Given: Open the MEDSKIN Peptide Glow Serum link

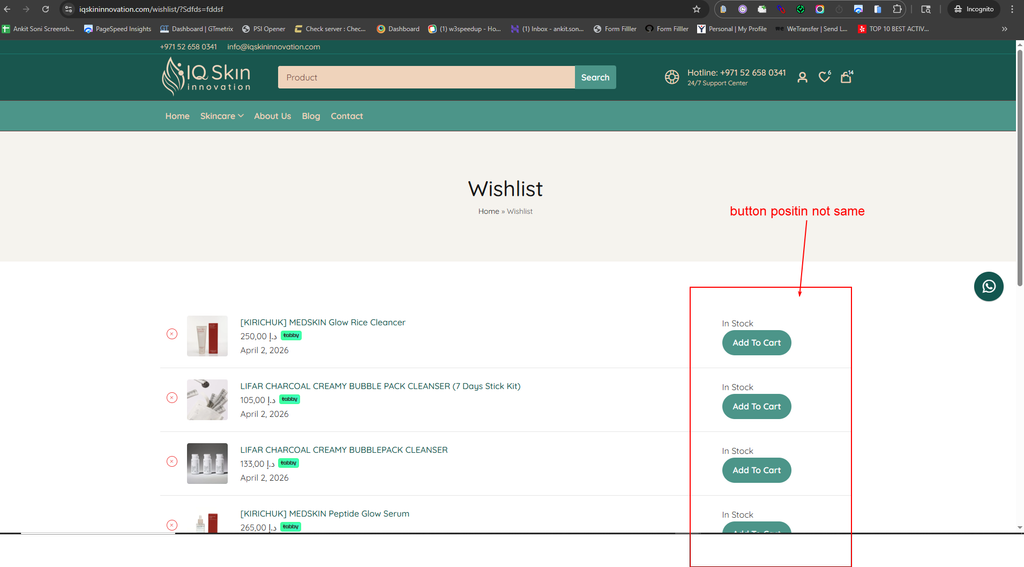Looking at the screenshot, I should 325,513.
